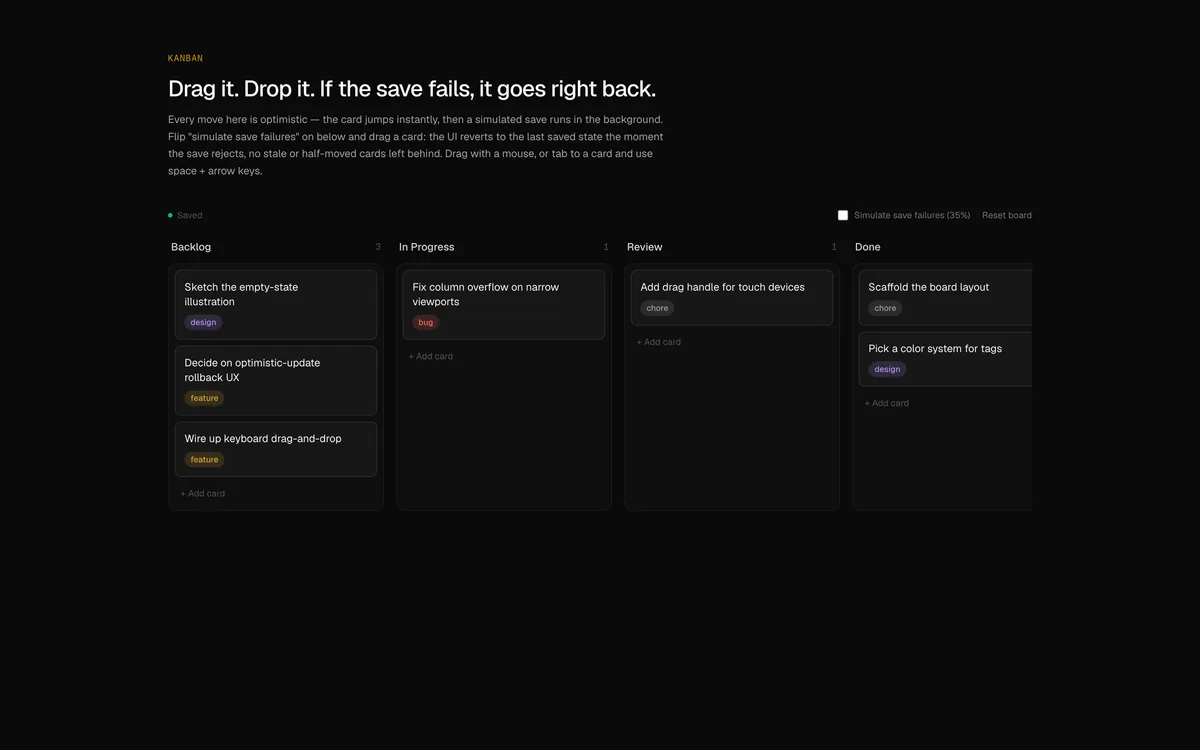Click the KANBAN label above the heading
Image resolution: width=1200 pixels, height=750 pixels.
(185, 58)
